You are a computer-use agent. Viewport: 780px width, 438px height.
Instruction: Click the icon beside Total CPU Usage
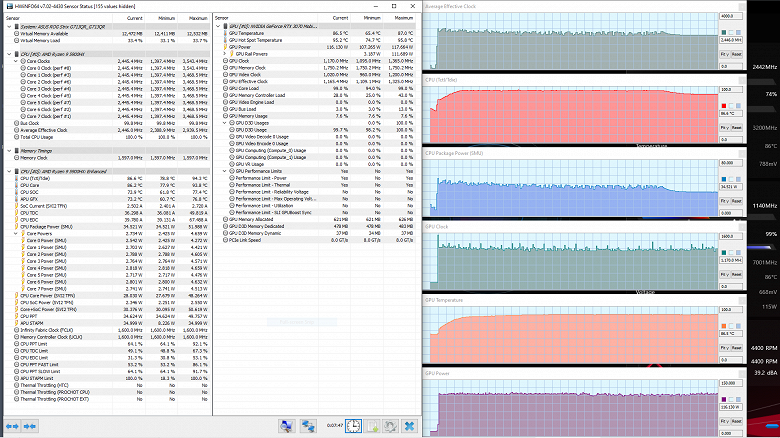click(16, 137)
